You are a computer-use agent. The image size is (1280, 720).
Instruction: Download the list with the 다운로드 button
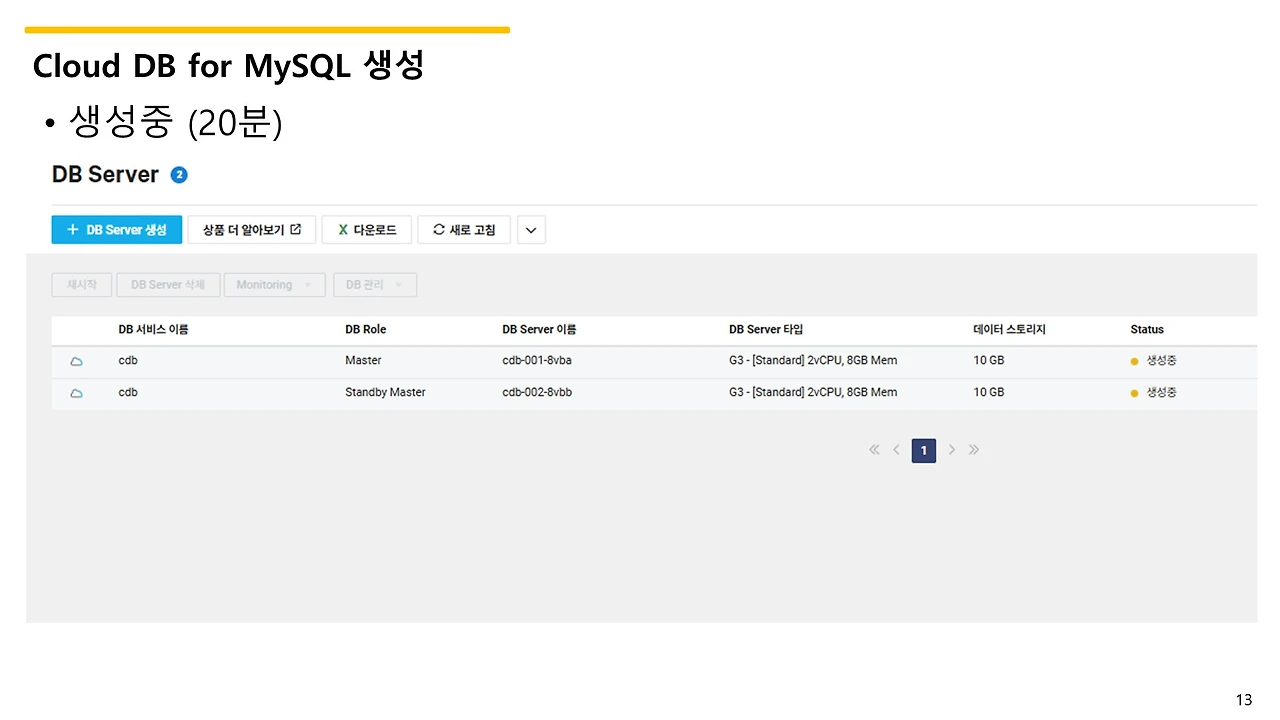(367, 230)
